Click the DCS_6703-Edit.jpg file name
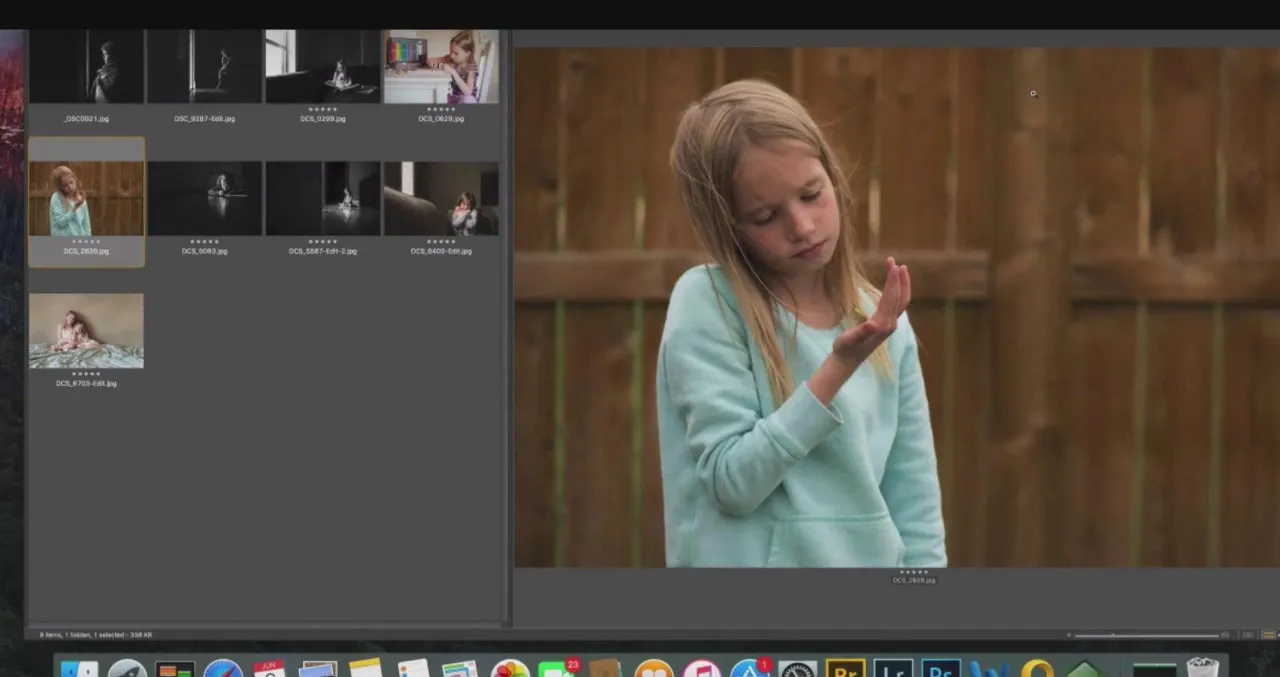 click(x=86, y=383)
